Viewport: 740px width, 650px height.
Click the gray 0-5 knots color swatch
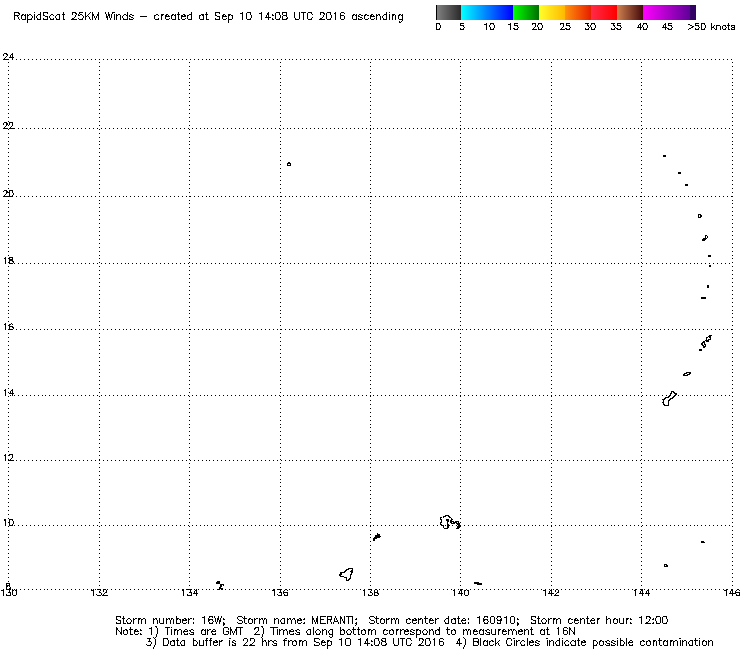448,12
